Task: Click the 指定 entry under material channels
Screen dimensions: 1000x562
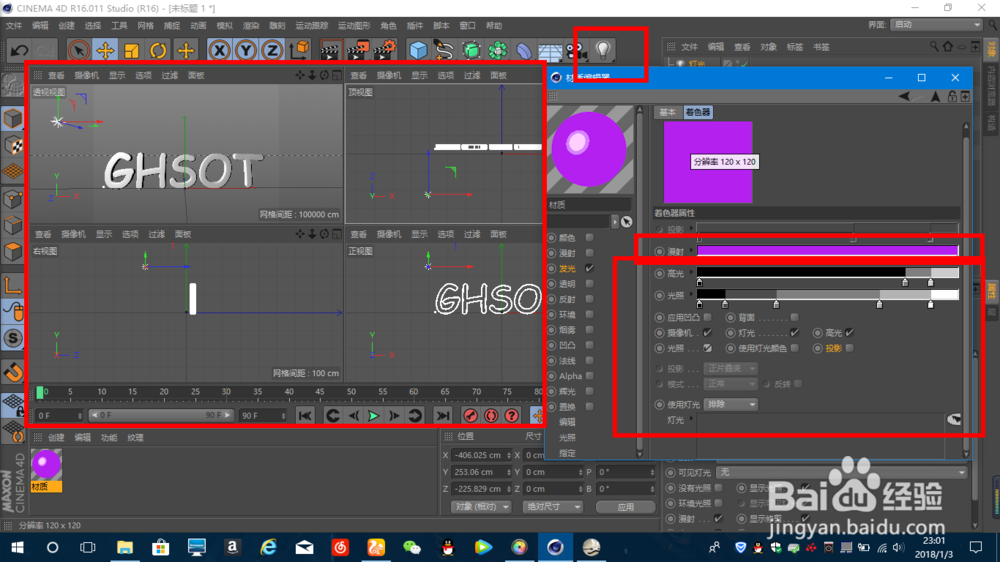Action: point(567,453)
